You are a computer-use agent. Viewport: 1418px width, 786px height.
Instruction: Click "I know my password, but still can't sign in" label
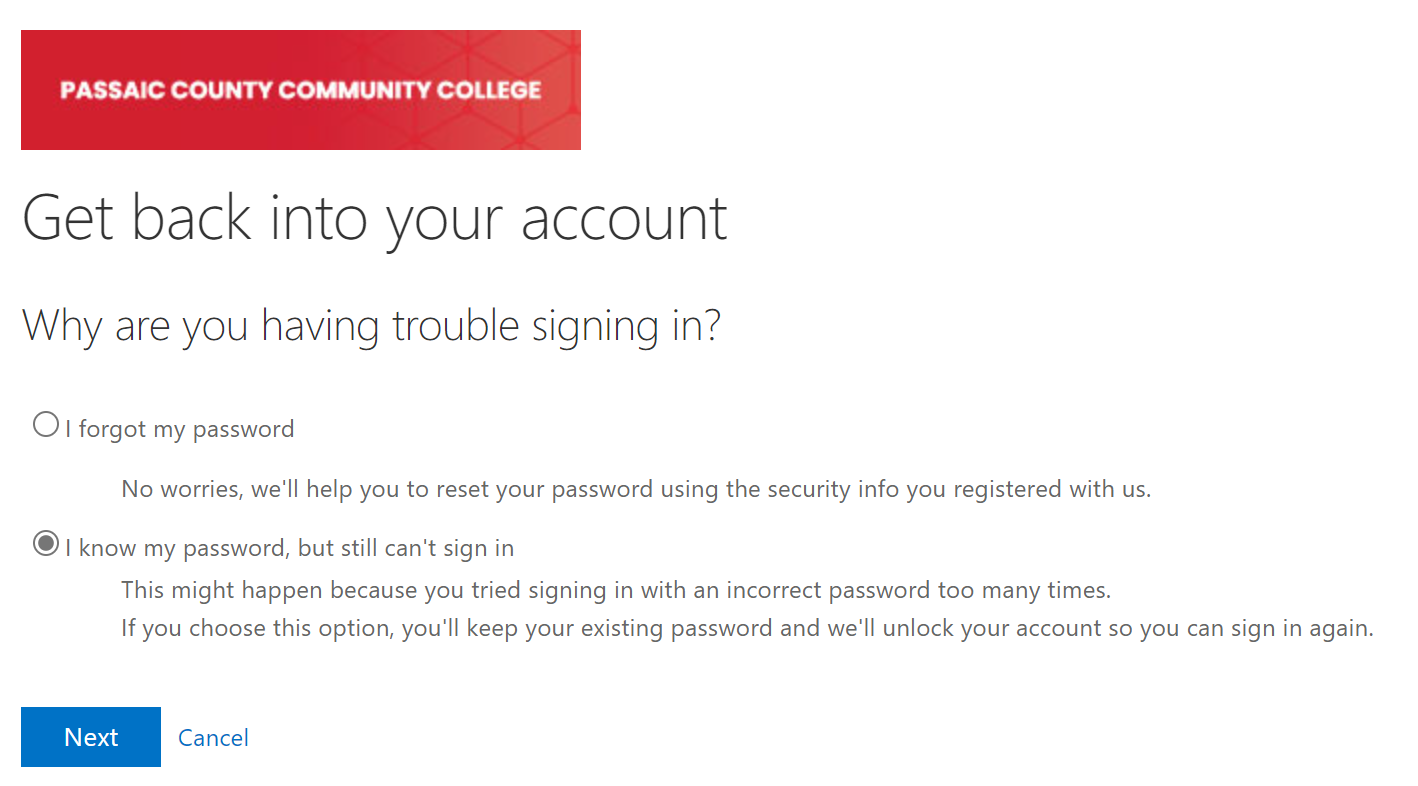click(x=290, y=548)
